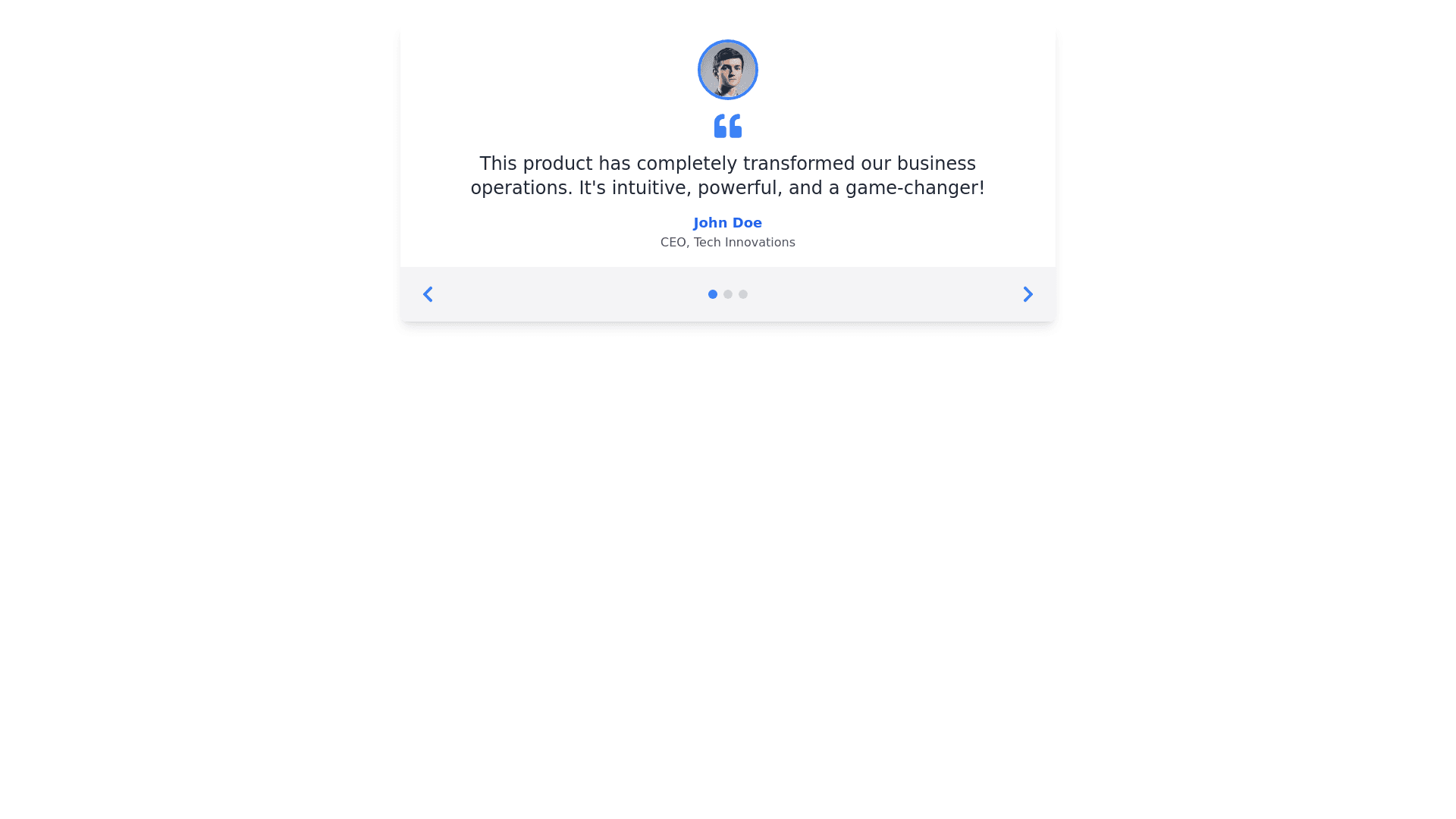
Task: Jump to the third testimonial dot
Action: 743,294
